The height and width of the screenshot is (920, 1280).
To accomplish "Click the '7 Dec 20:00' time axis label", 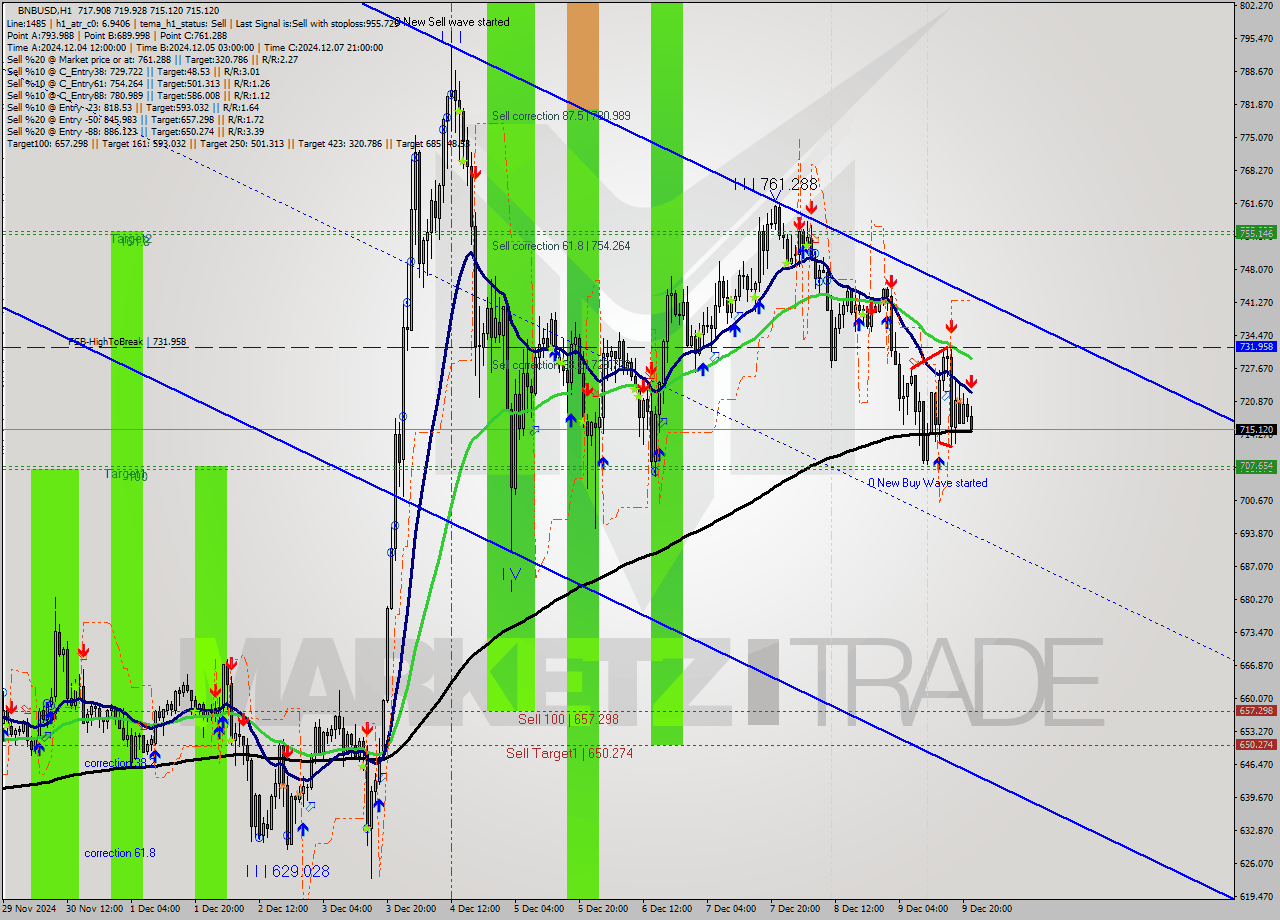I will click(794, 909).
